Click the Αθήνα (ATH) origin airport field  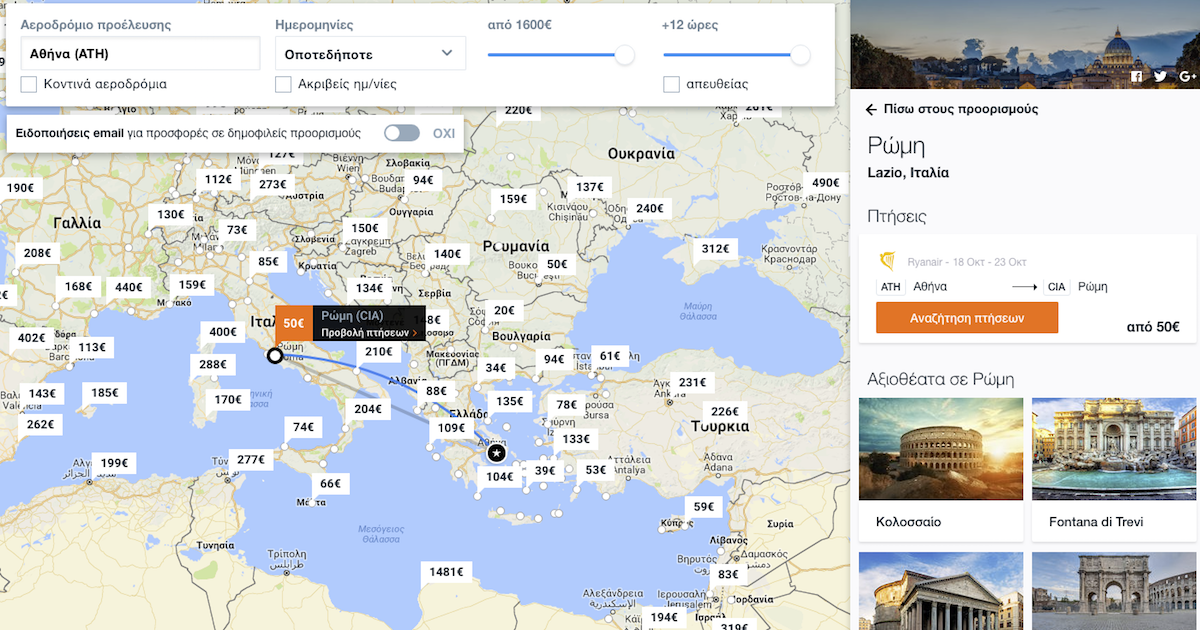point(139,53)
